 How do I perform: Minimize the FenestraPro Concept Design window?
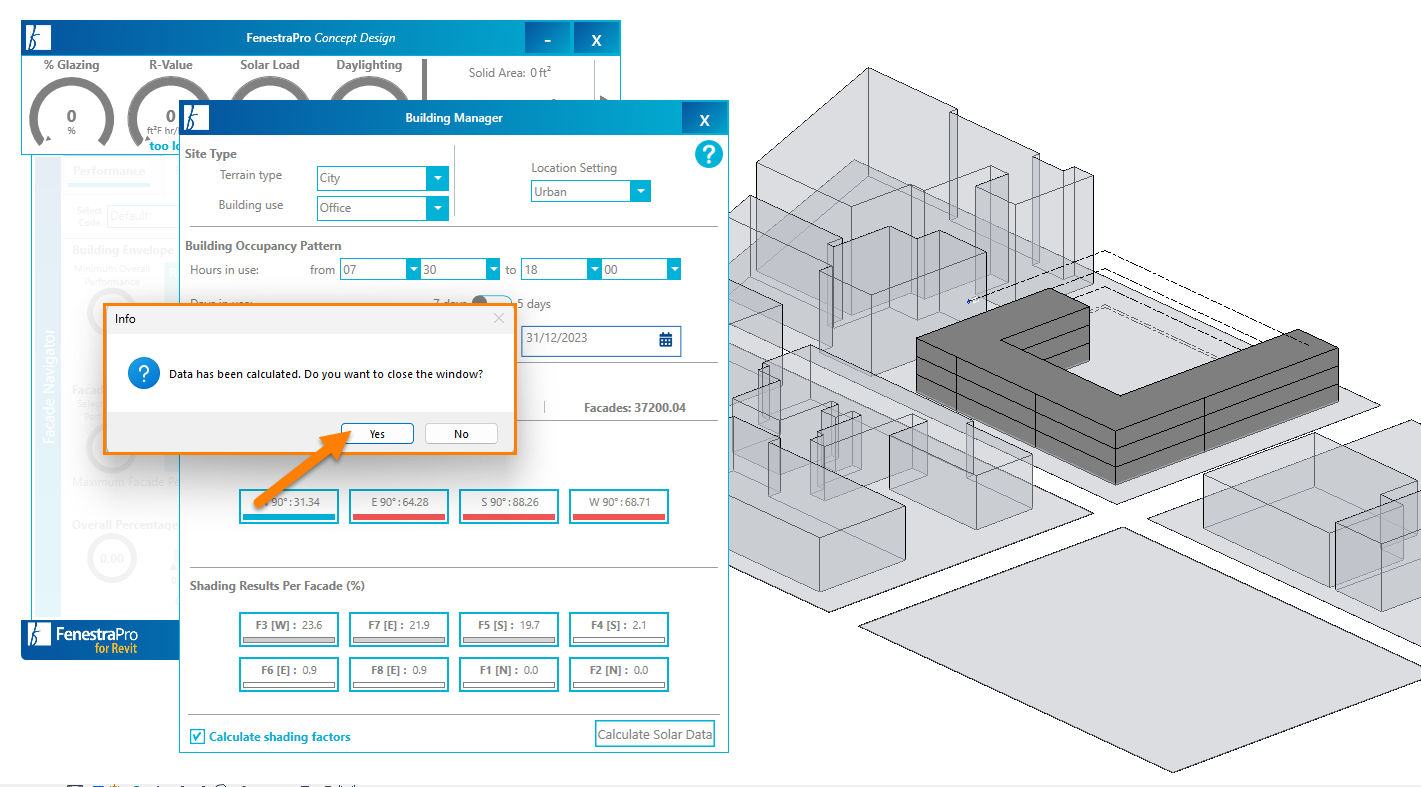pos(547,39)
